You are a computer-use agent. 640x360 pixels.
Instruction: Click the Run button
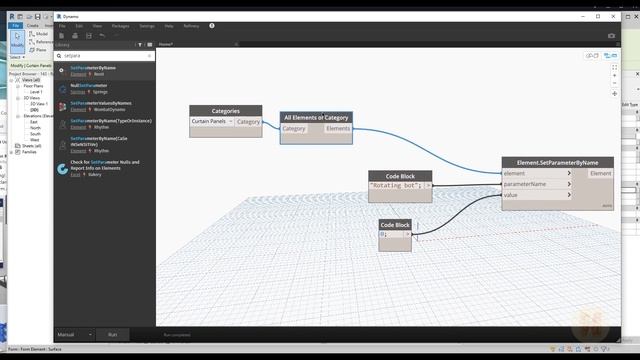[x=113, y=335]
